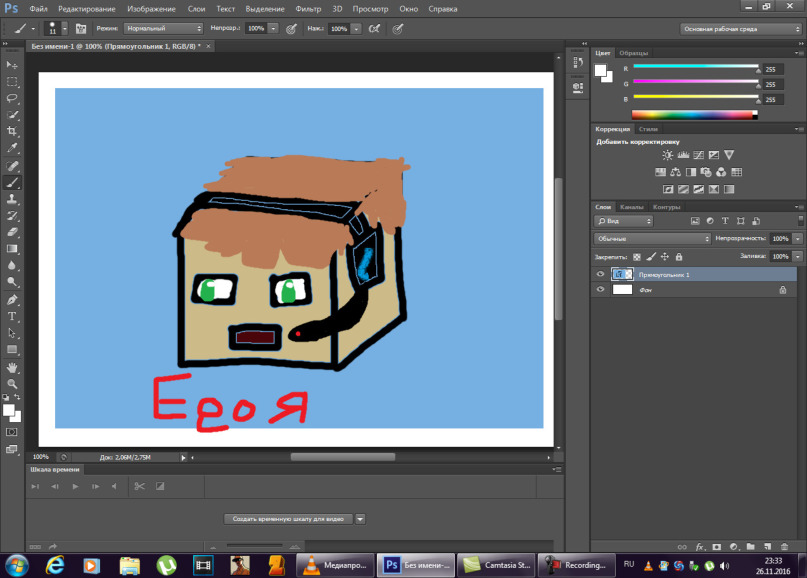Open the layer blend mode Обычные dropdown
This screenshot has height=578, width=807.
point(650,239)
